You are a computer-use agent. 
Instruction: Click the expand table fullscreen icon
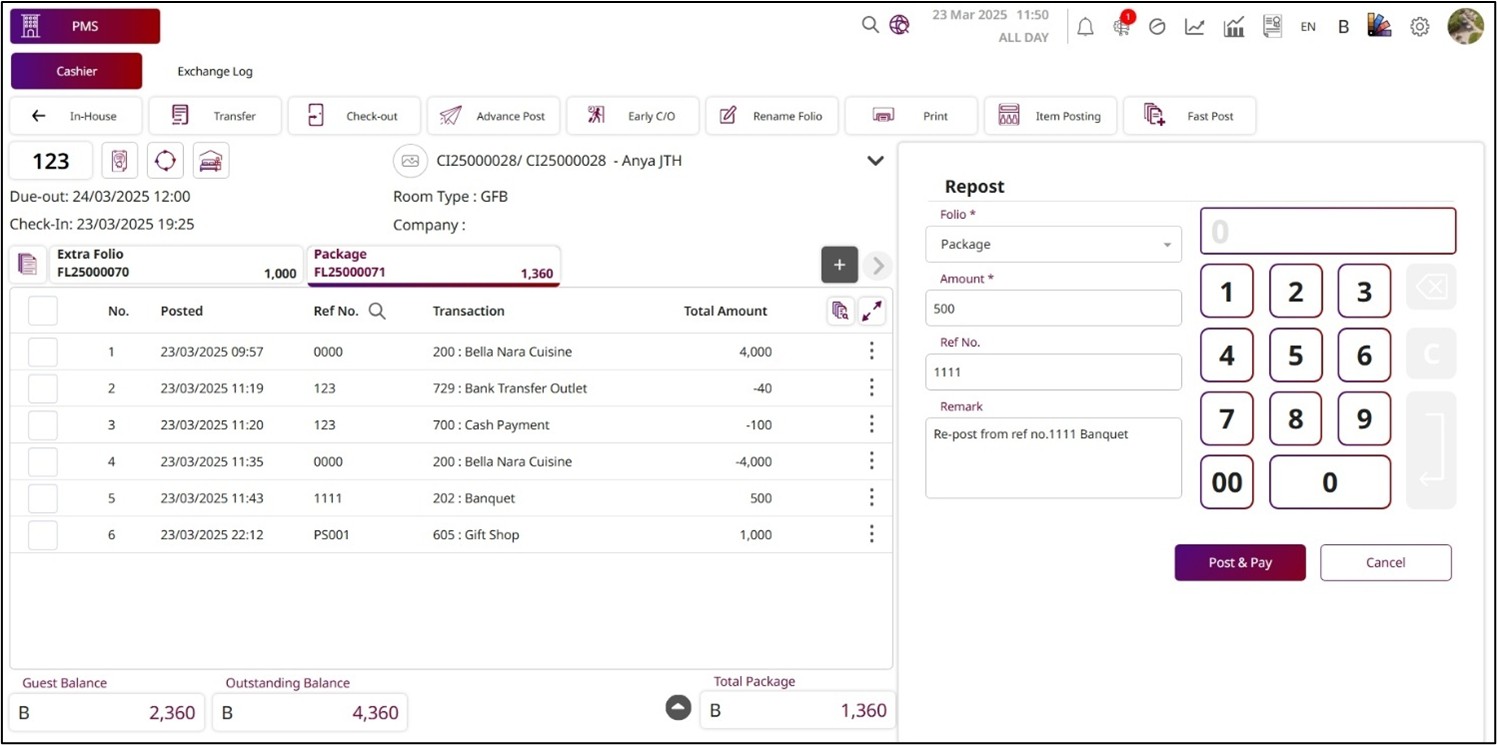872,311
